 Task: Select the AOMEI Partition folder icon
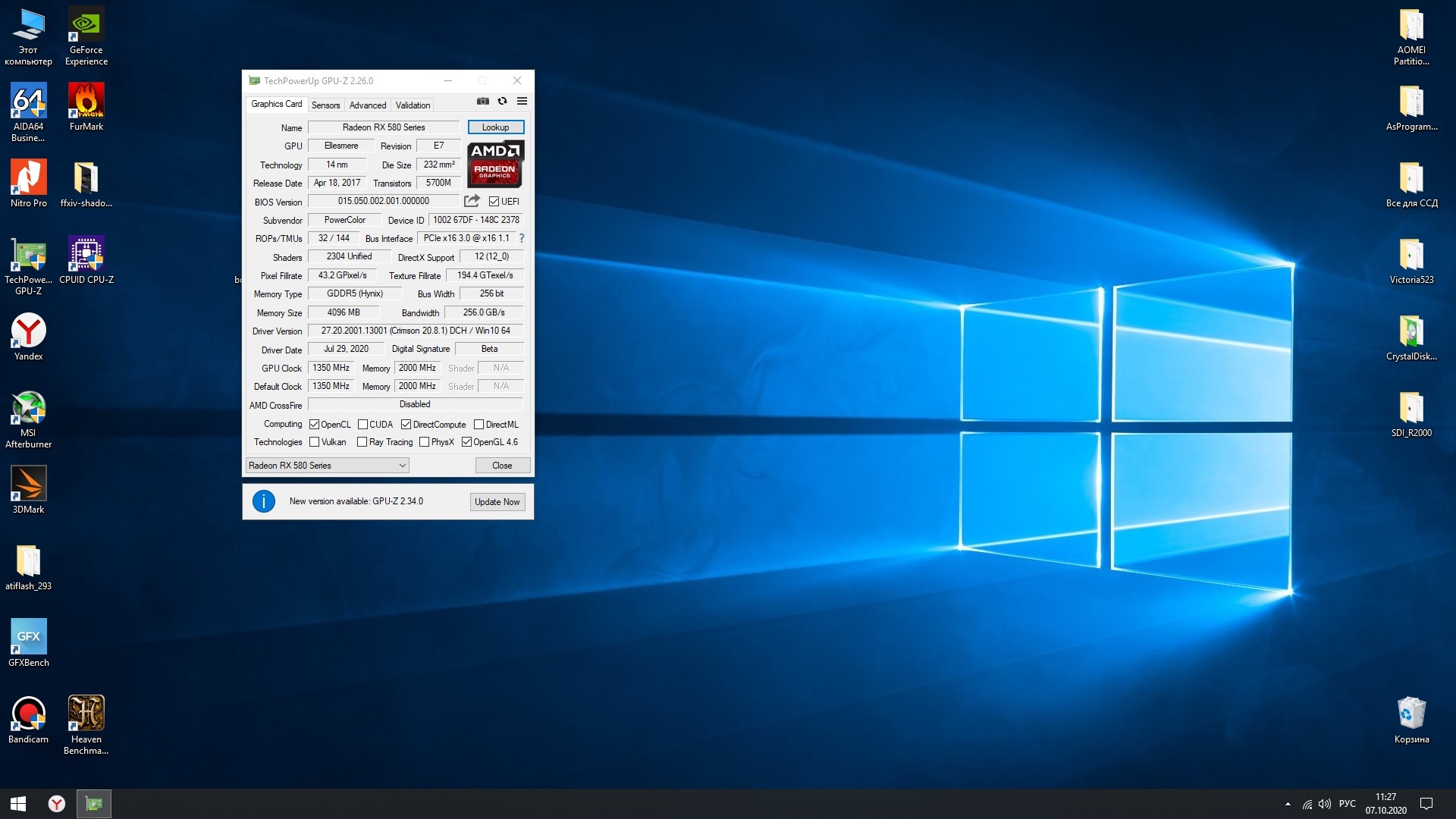pos(1411,36)
